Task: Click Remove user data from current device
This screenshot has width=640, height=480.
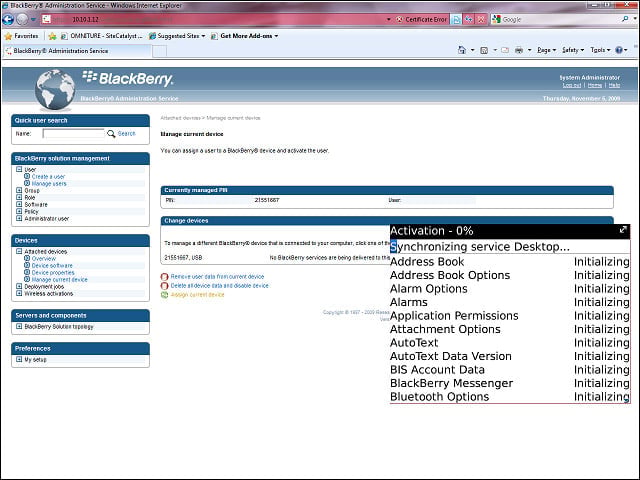Action: (217, 277)
